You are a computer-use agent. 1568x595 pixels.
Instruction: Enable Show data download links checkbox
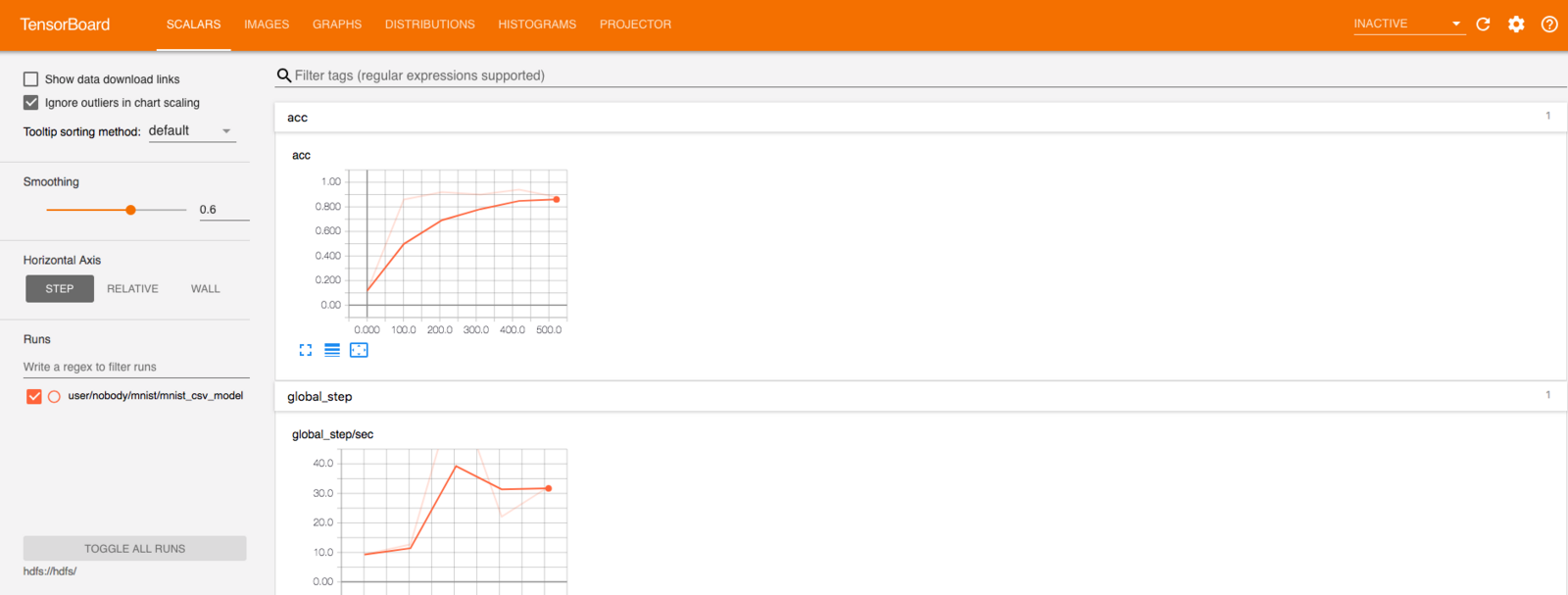tap(31, 79)
